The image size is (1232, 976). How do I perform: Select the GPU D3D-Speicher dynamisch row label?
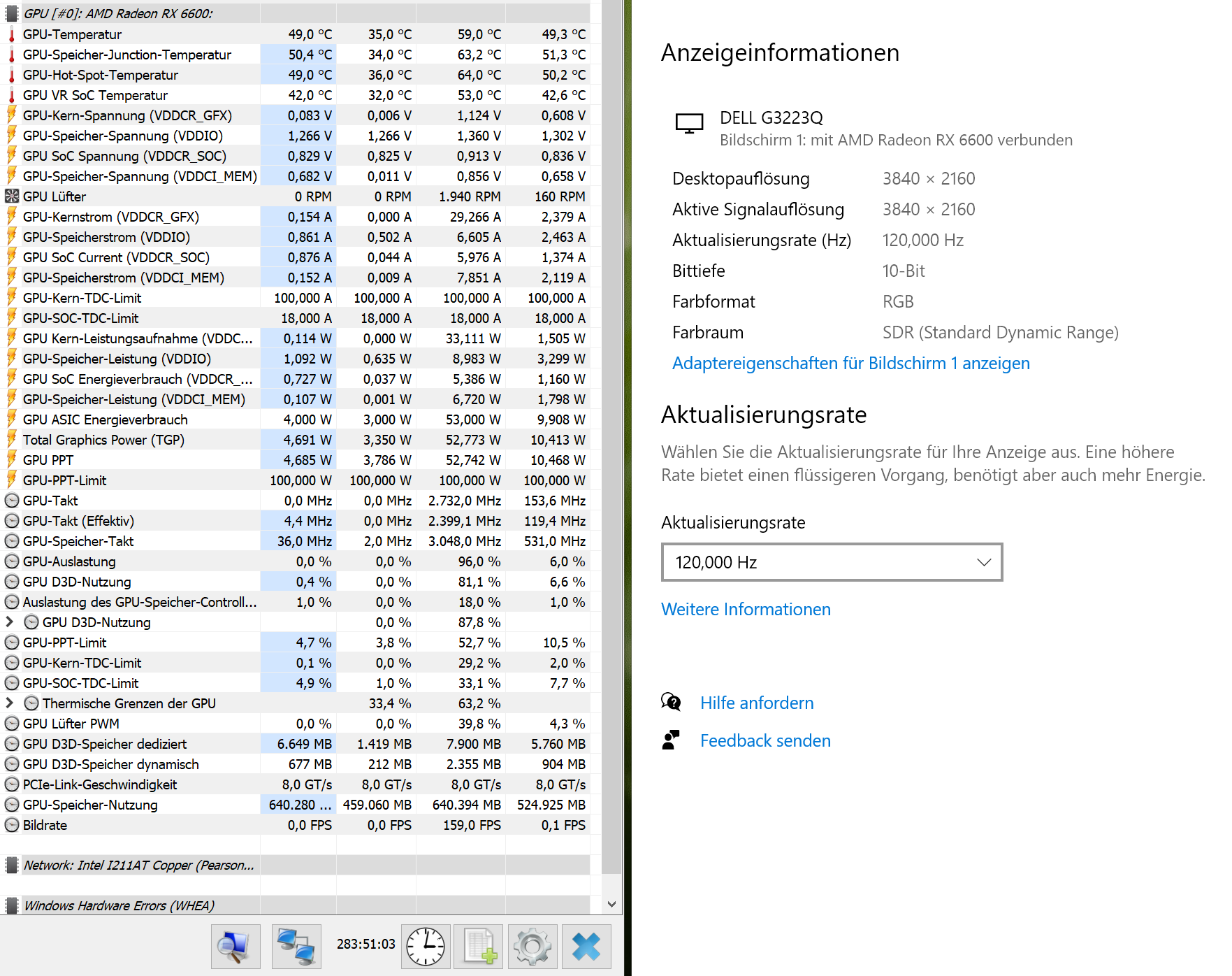coord(110,764)
